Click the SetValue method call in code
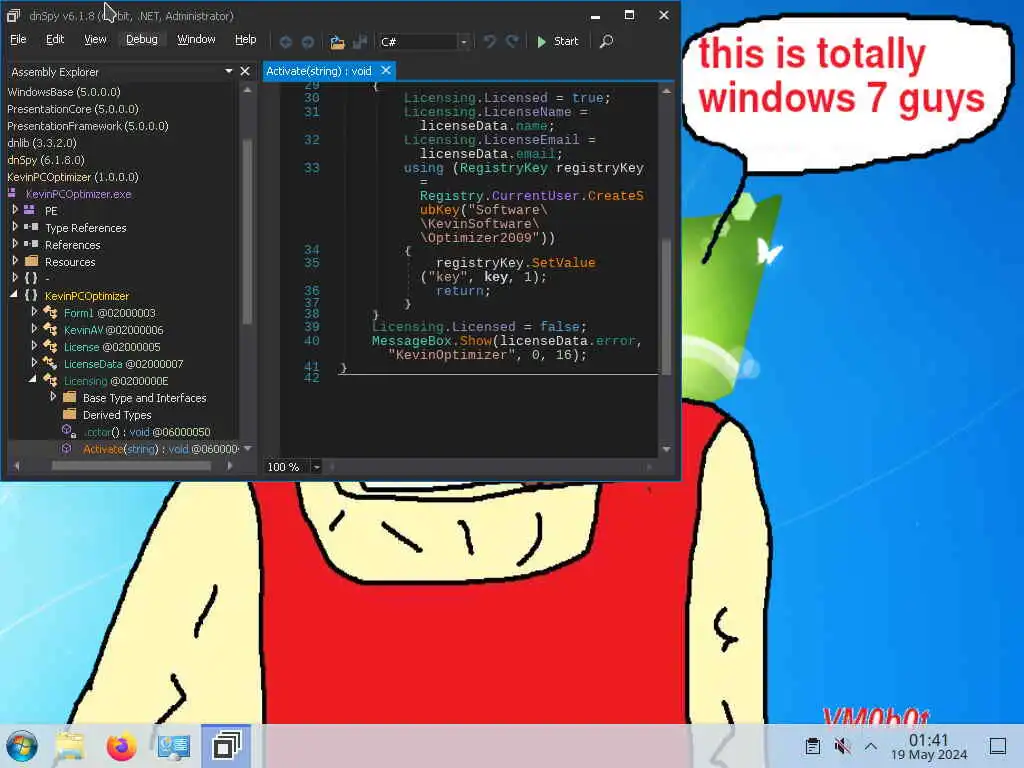 pyautogui.click(x=563, y=263)
